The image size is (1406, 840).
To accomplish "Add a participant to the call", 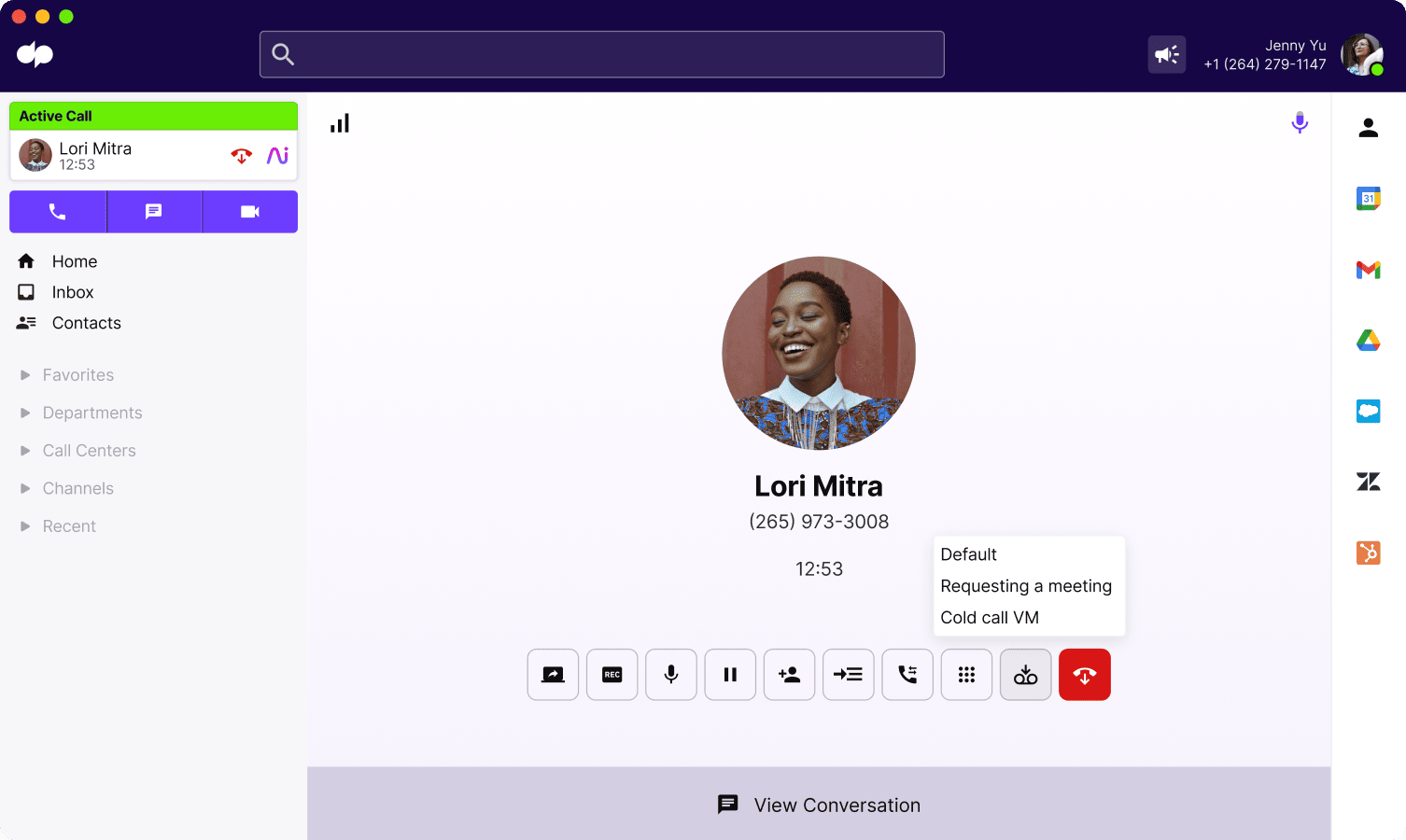I will 789,674.
